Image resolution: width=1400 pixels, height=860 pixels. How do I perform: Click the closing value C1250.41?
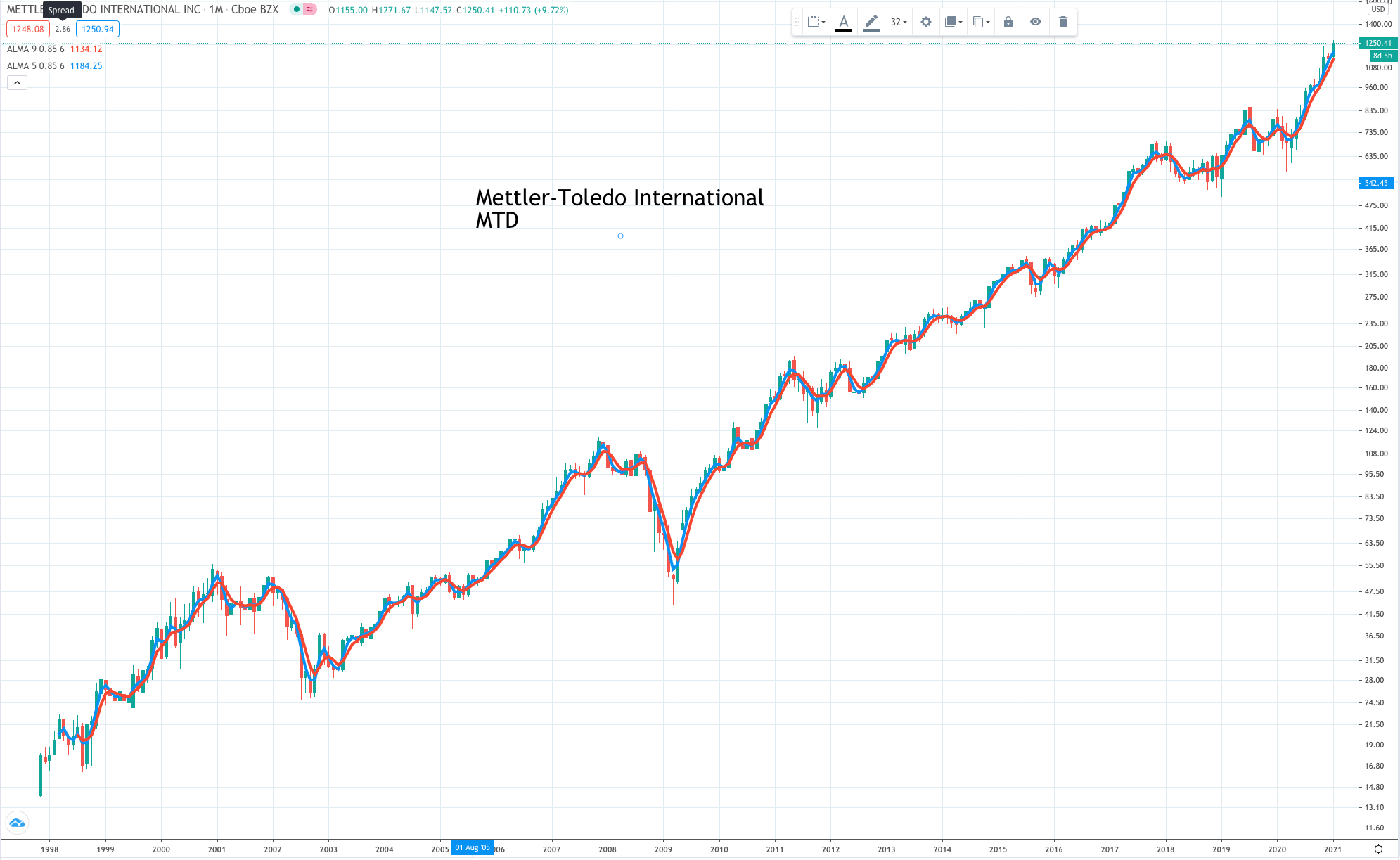pos(475,11)
